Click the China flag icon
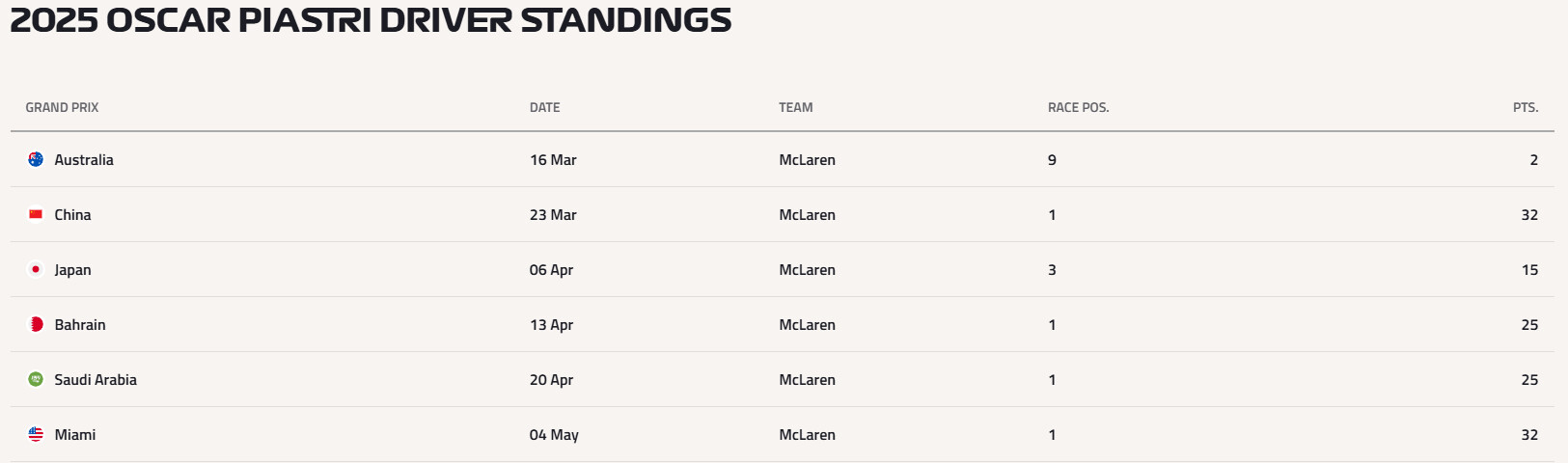Viewport: 1568px width, 463px height. 36,215
